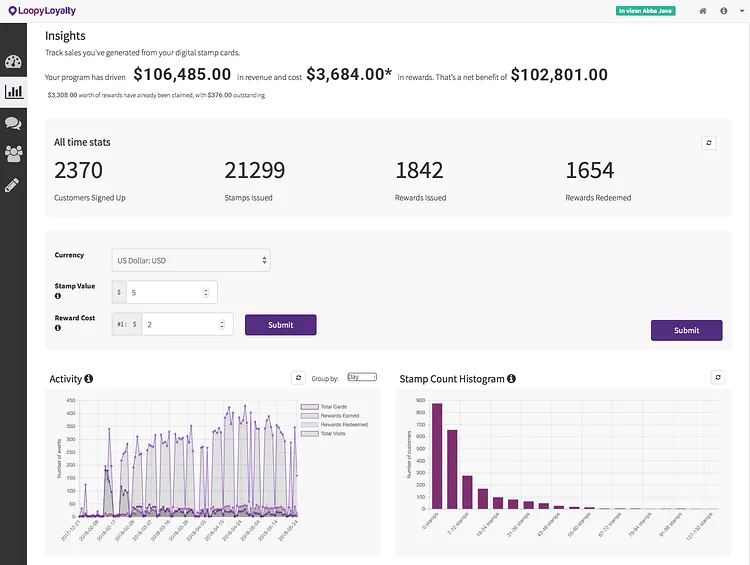Show Reward Cost info tooltip icon
Screen dimensions: 750x565
pyautogui.click(x=58, y=328)
